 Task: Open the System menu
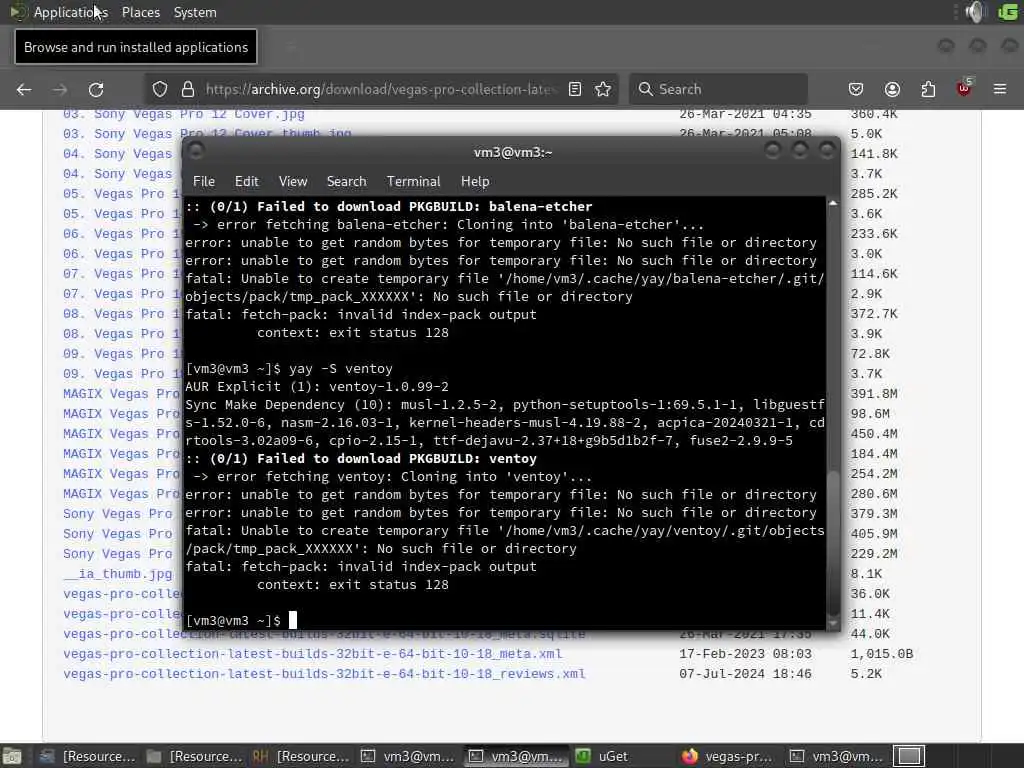[x=195, y=12]
